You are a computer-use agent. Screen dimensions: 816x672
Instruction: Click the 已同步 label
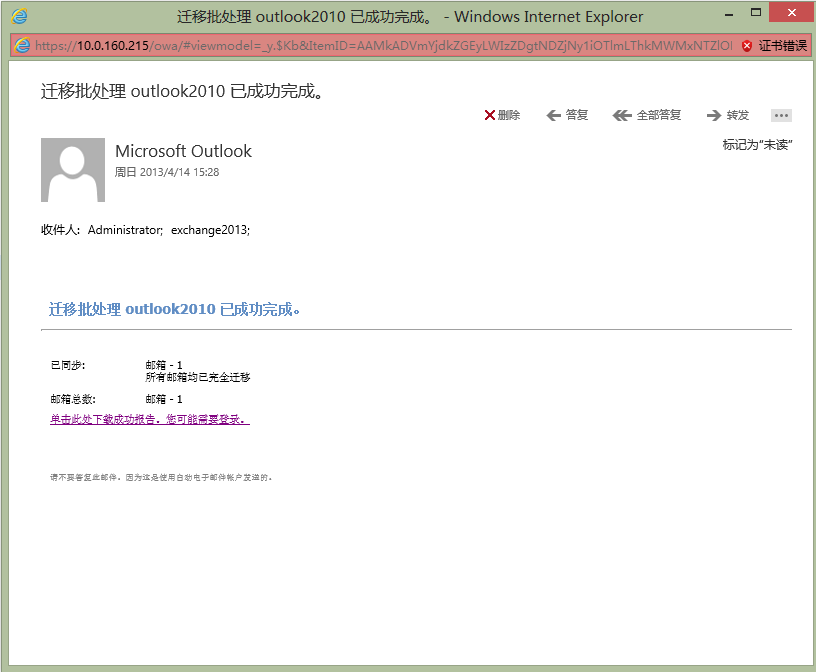click(68, 365)
